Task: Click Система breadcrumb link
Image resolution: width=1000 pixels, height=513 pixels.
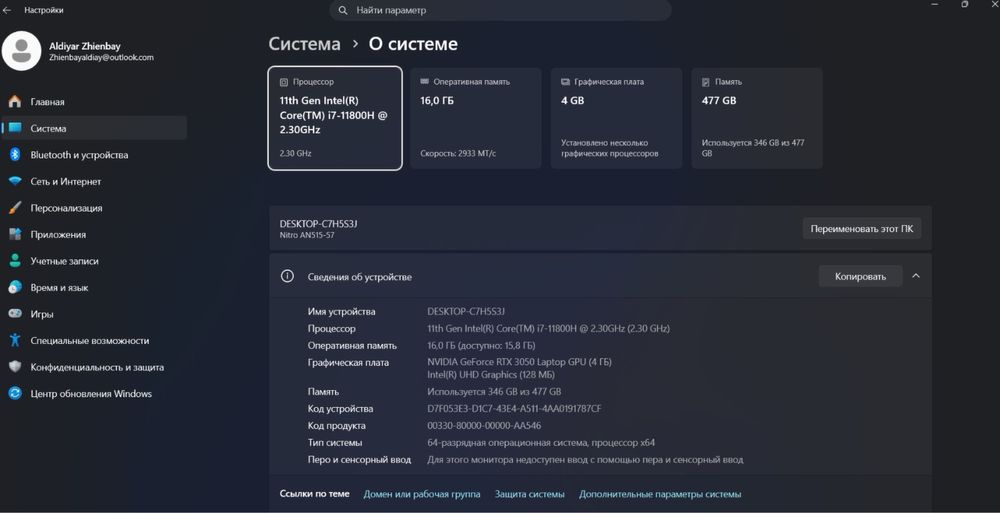Action: pos(304,44)
